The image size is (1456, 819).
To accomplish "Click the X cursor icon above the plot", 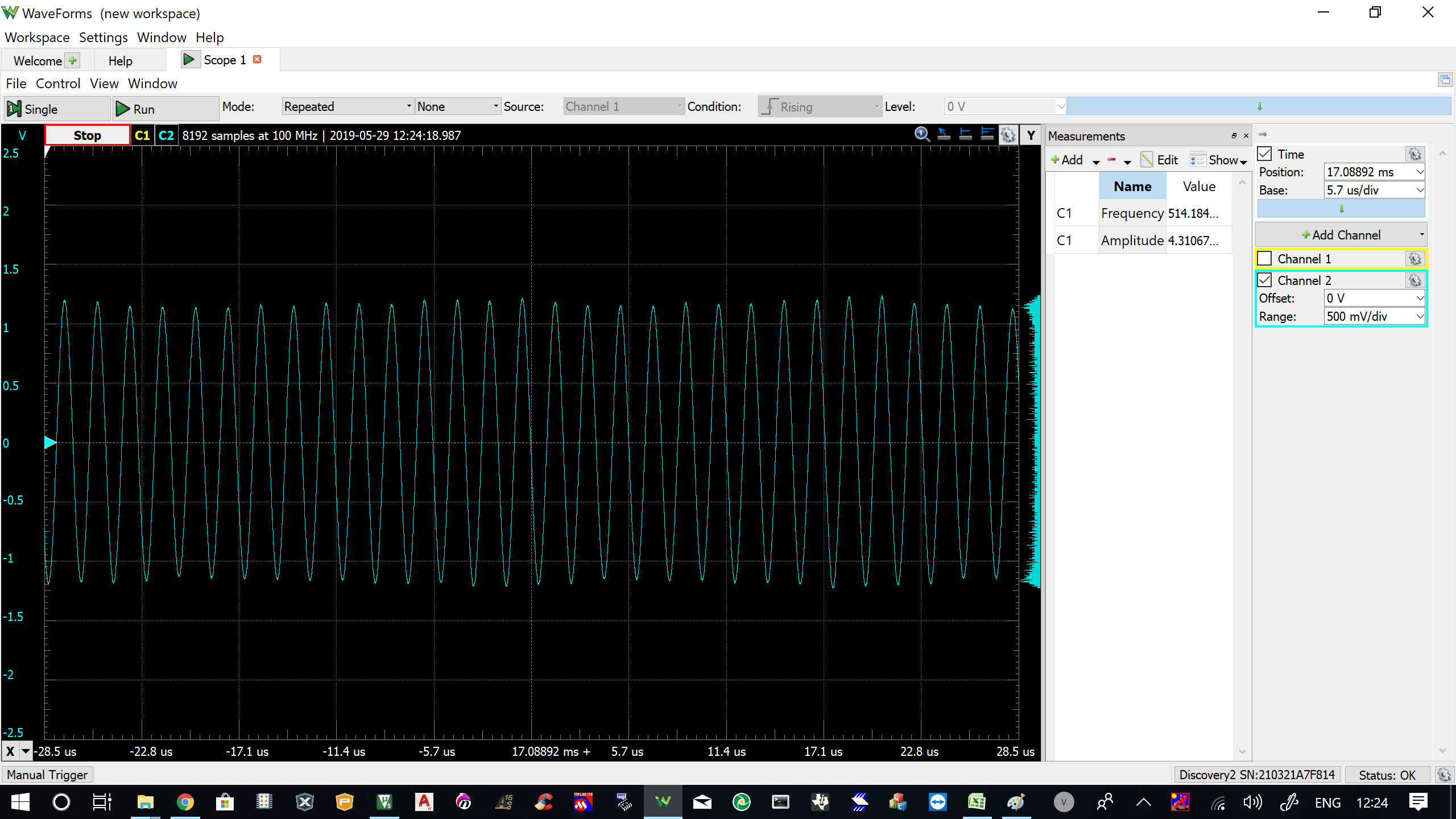I will [x=965, y=135].
